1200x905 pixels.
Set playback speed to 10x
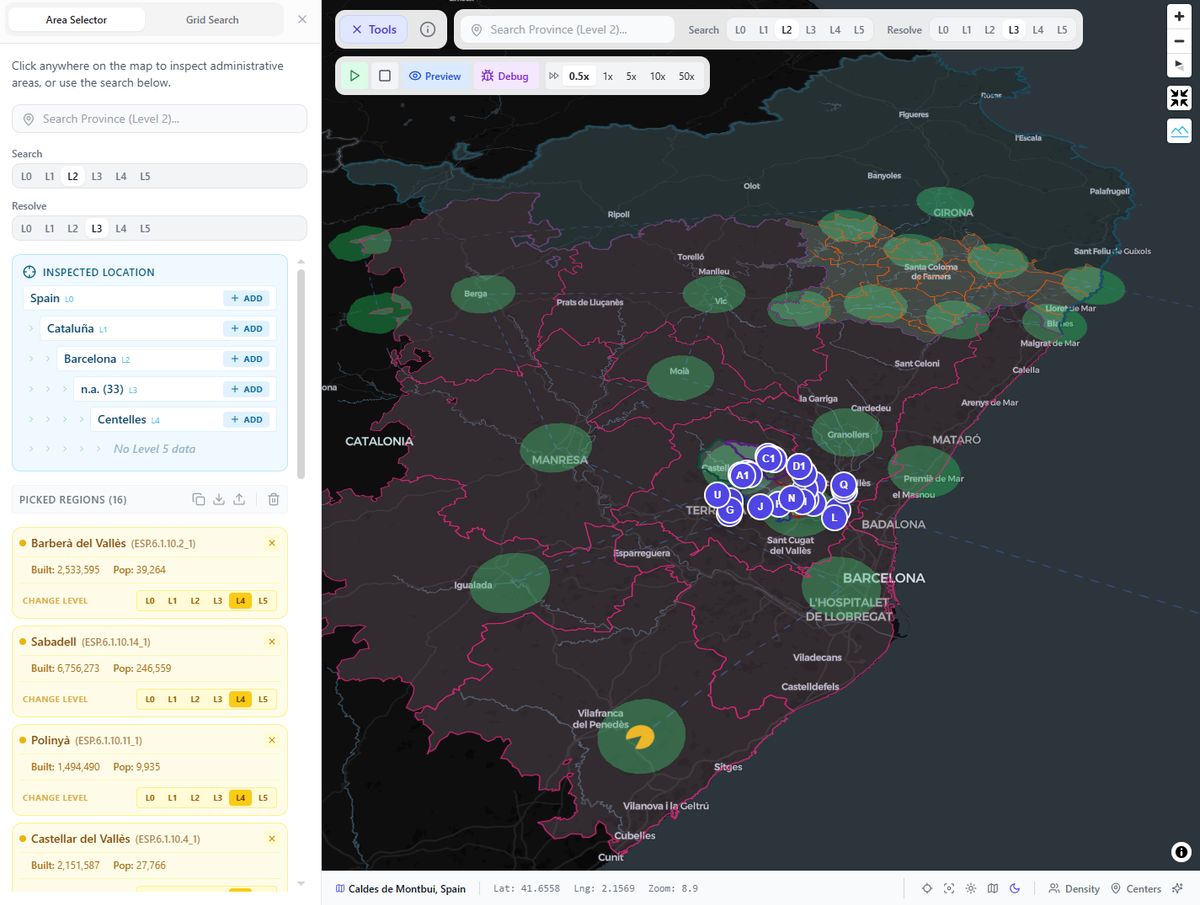[x=657, y=76]
